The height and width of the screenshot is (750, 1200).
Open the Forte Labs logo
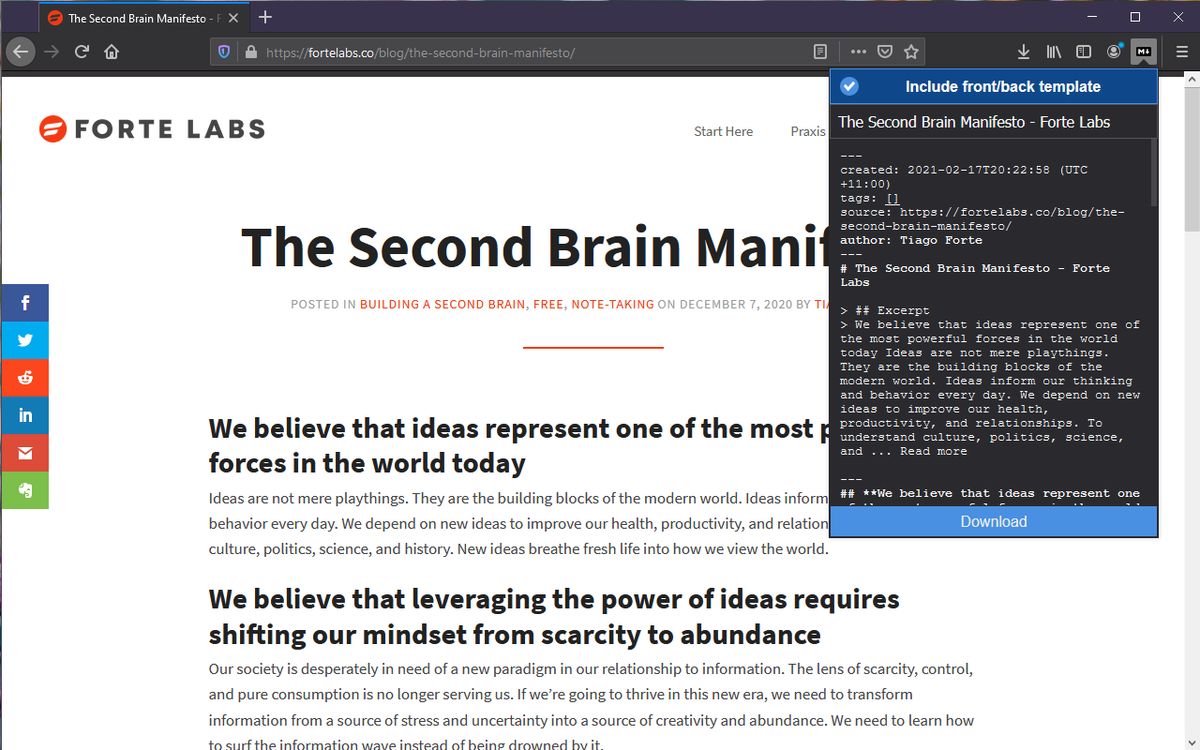click(150, 128)
